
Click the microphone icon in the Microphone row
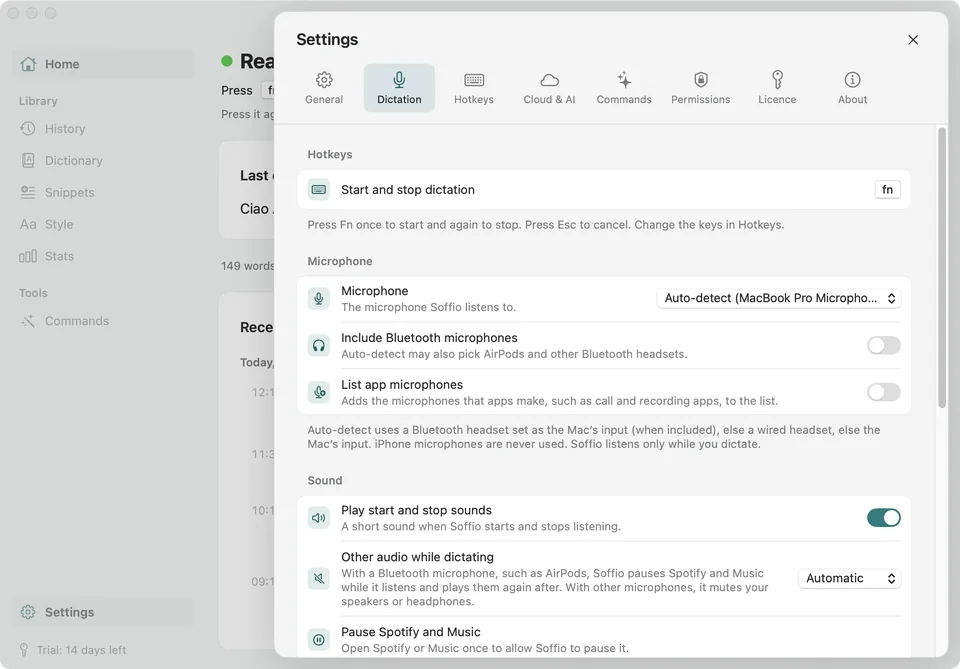pyautogui.click(x=318, y=298)
